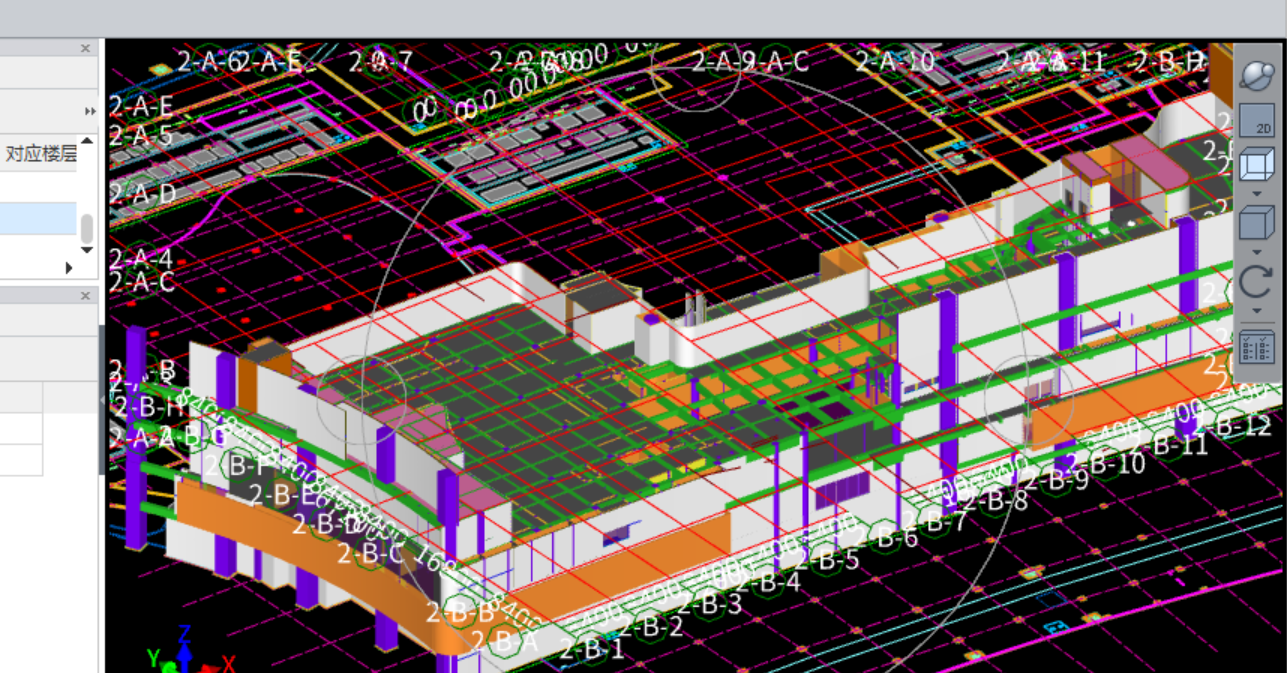Switch to 2D view mode
The height and width of the screenshot is (673, 1287).
click(1257, 122)
